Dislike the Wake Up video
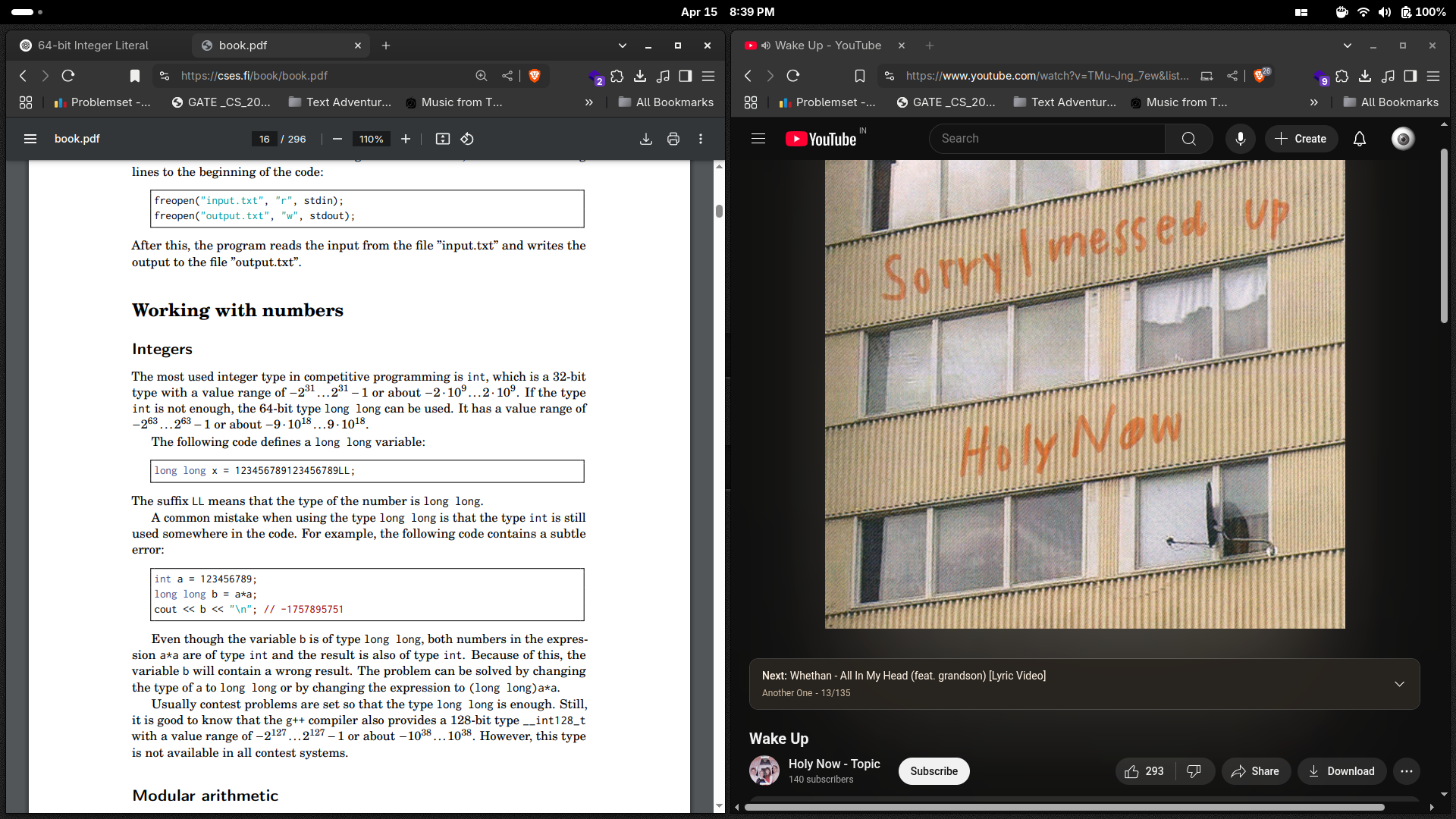 [1194, 771]
